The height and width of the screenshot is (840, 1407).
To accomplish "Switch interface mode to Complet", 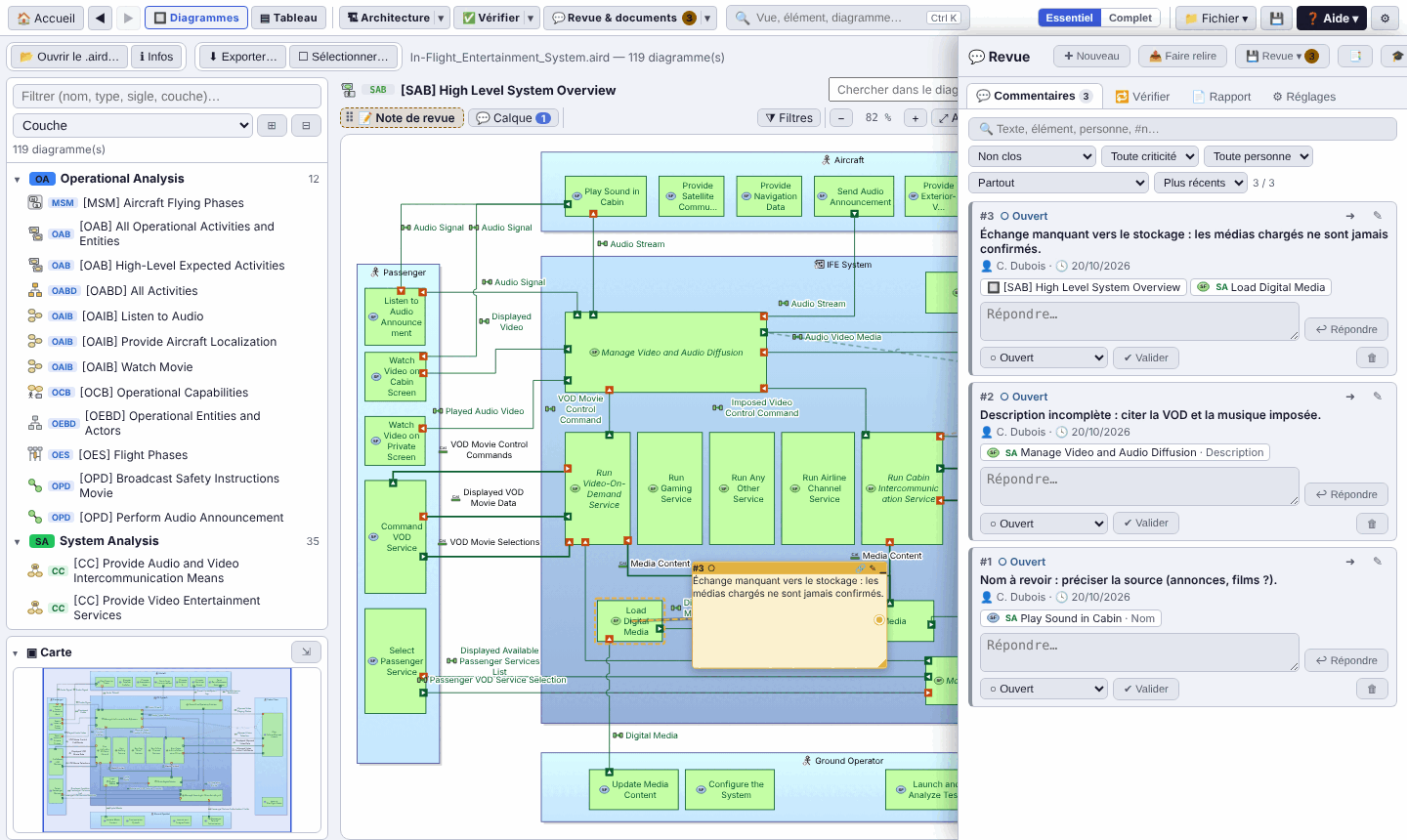I will click(x=1130, y=18).
